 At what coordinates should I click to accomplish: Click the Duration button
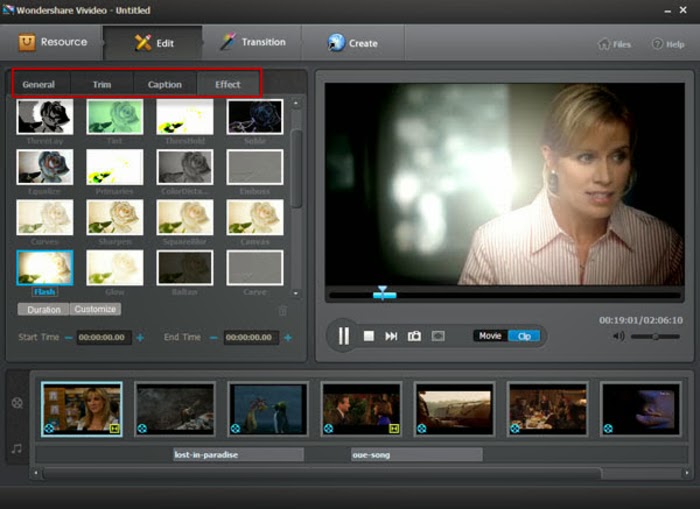tap(43, 309)
